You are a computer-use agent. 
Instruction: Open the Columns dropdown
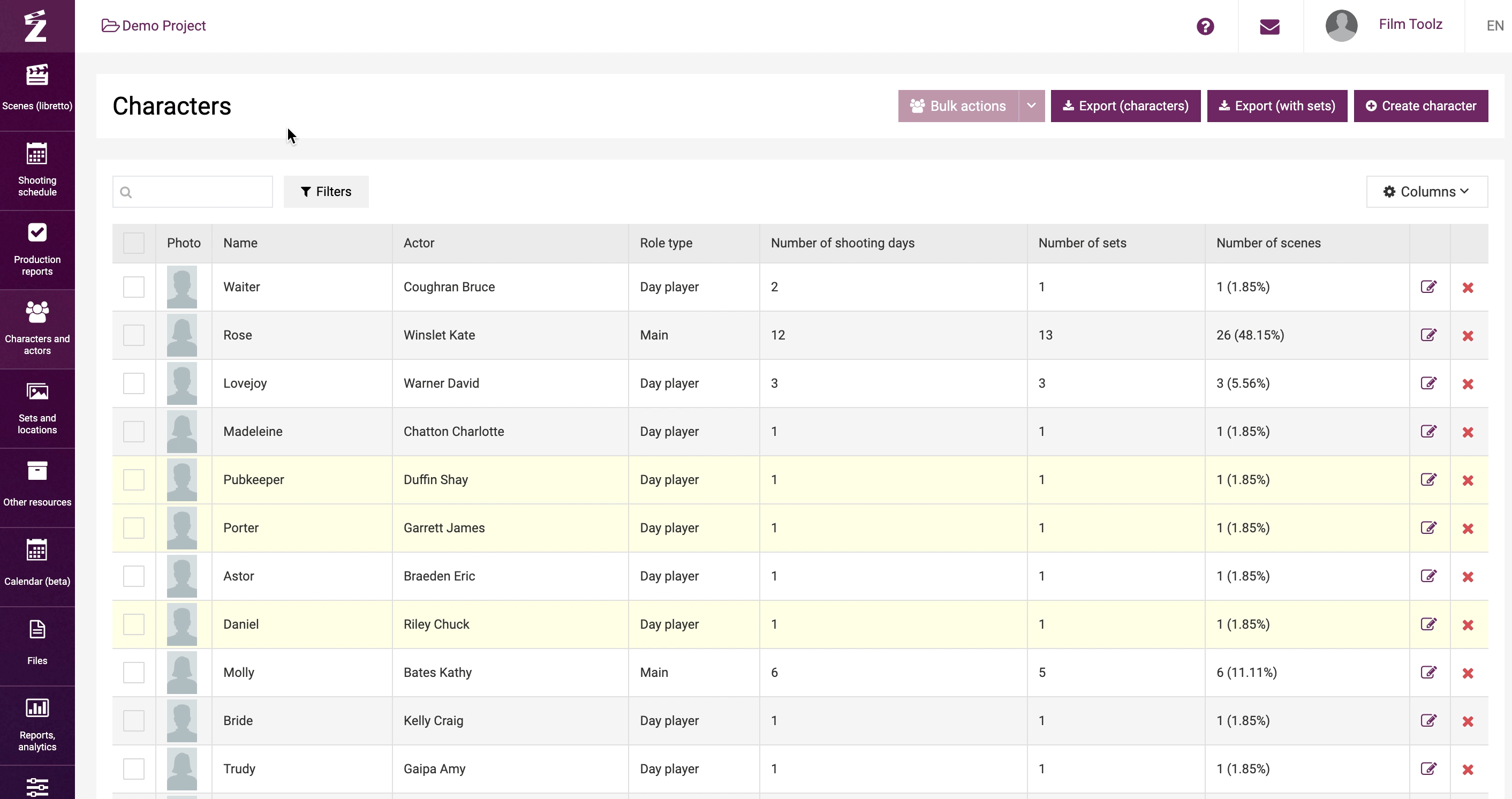(x=1427, y=192)
